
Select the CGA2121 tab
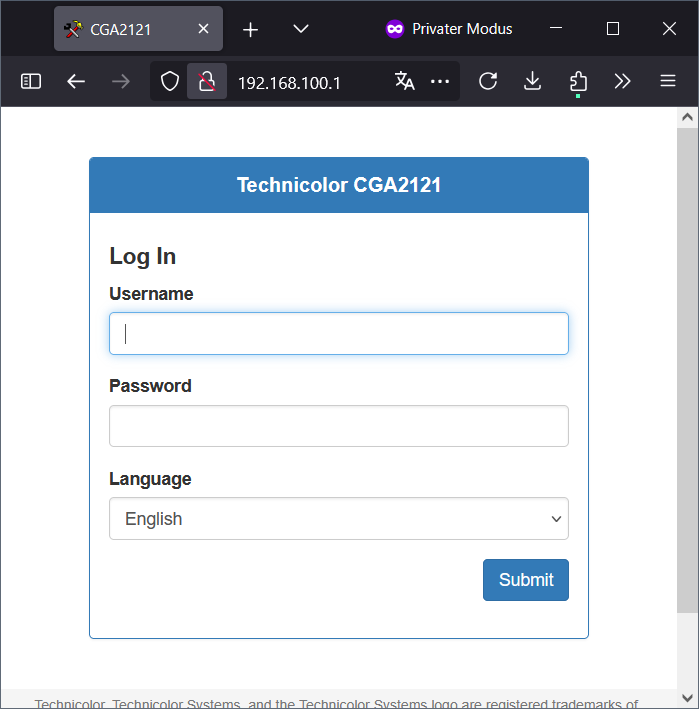pyautogui.click(x=138, y=29)
